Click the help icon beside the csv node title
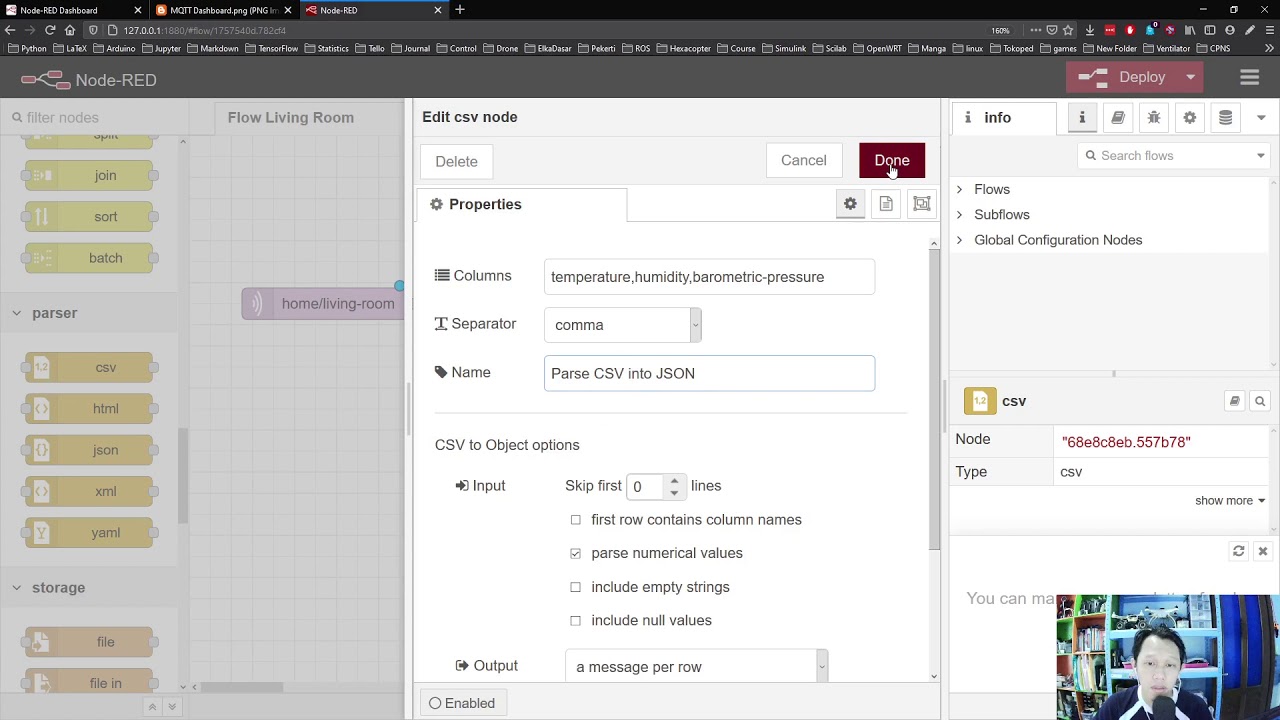1280x720 pixels. [x=1235, y=401]
